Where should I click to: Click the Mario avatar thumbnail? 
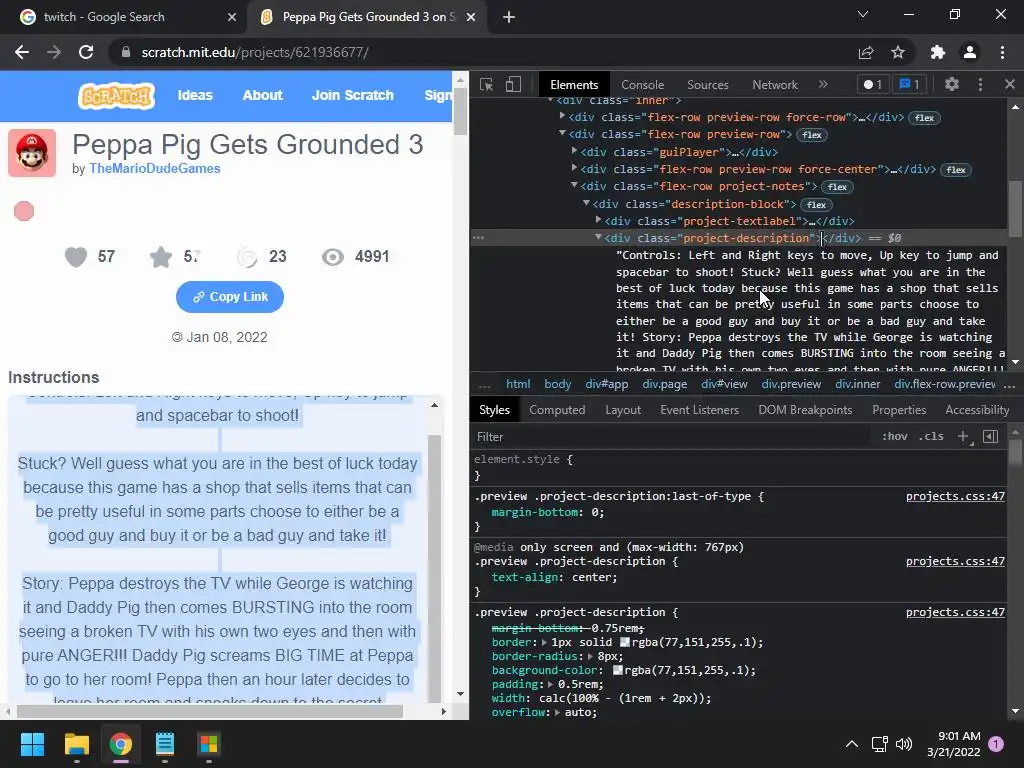pyautogui.click(x=32, y=153)
